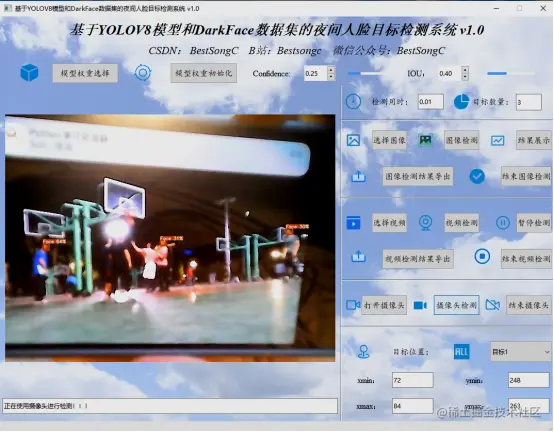
Task: Click the clock detection time icon
Action: (x=353, y=102)
